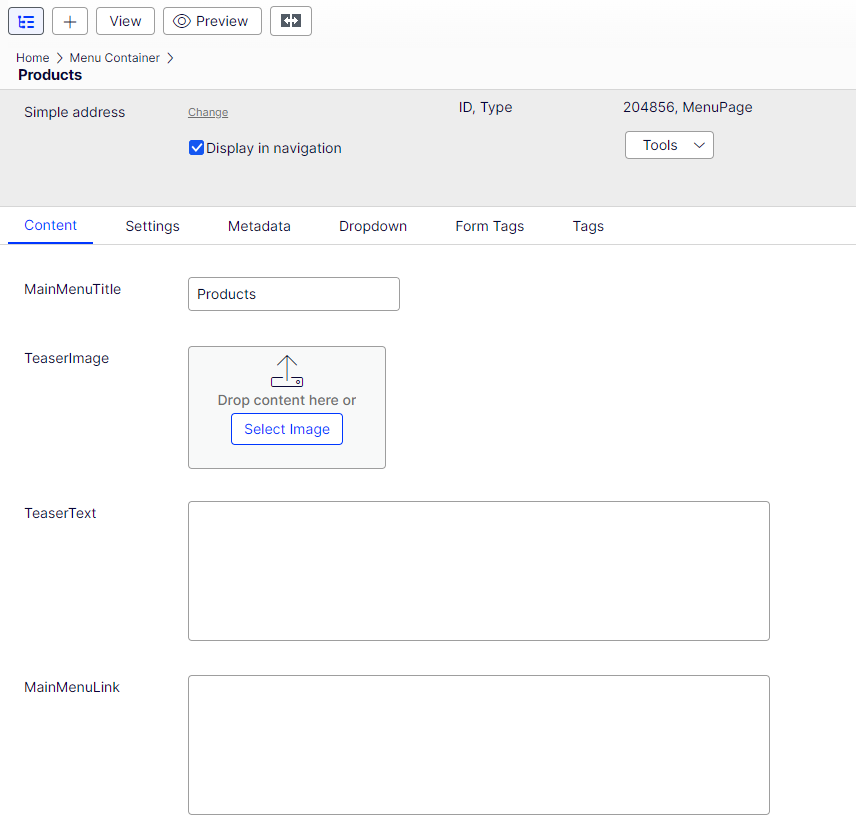Image resolution: width=856 pixels, height=837 pixels.
Task: Click the chevron after Home breadcrumb
Action: tap(60, 58)
